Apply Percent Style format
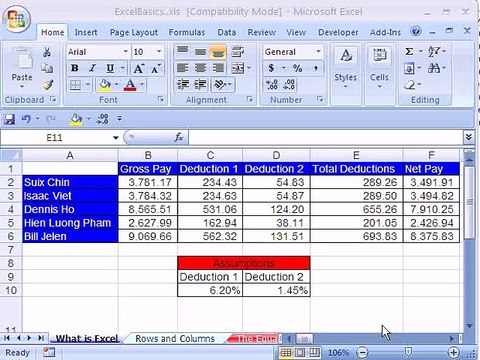Image resolution: width=480 pixels, height=360 pixels. [x=297, y=68]
